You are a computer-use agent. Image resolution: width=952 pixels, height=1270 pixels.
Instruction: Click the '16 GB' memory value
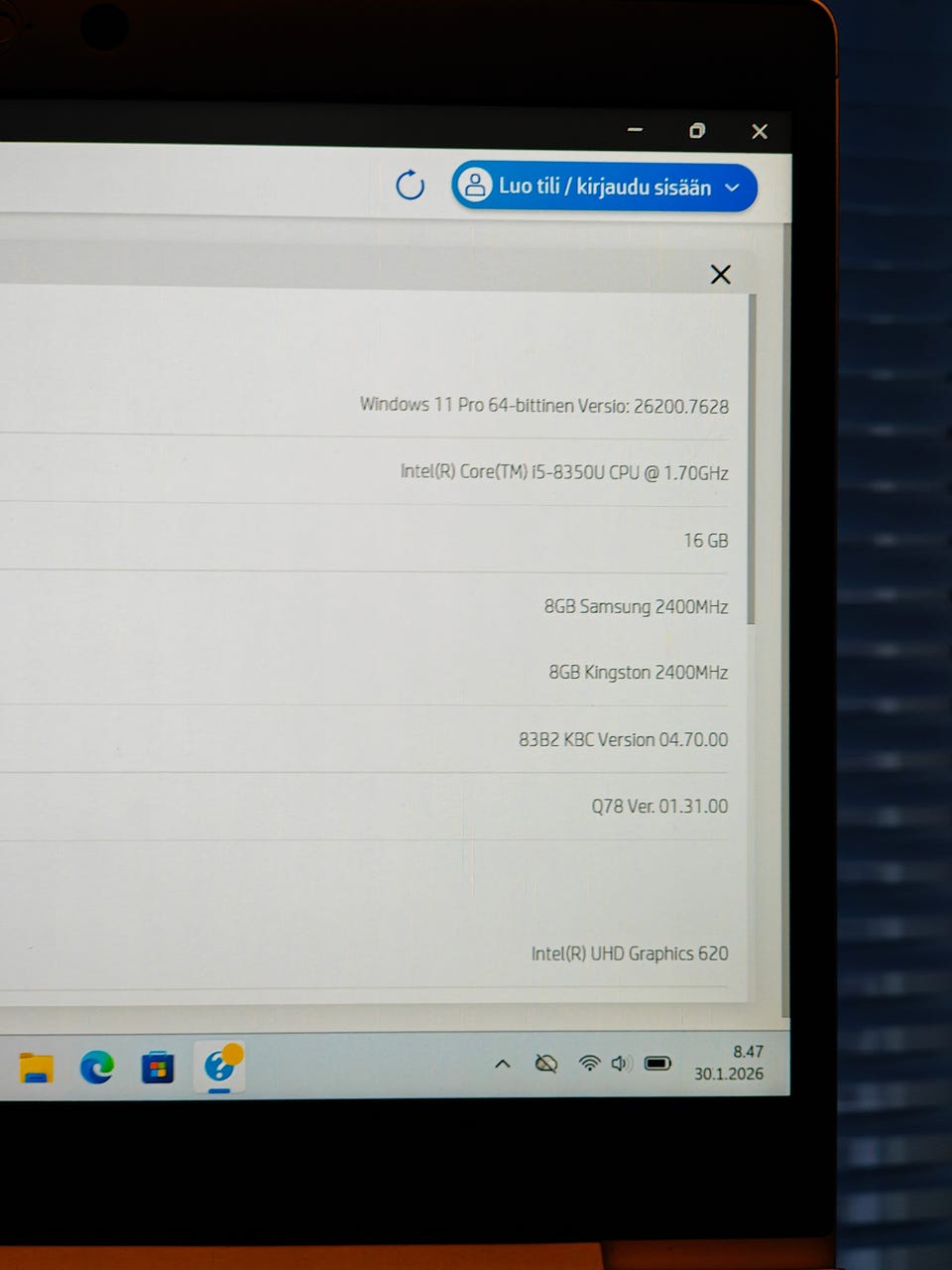click(706, 540)
